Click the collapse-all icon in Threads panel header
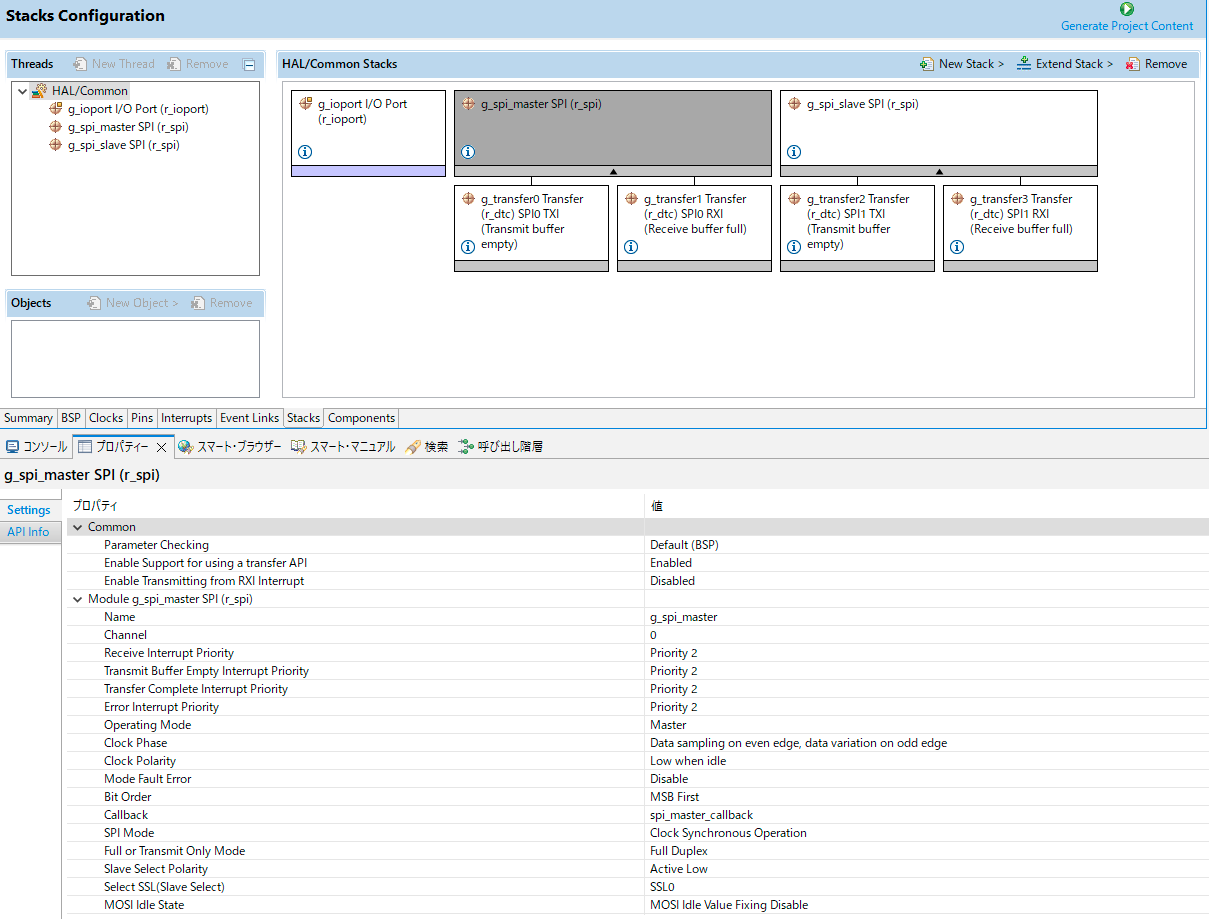Screen dimensions: 1209x919 point(249,64)
